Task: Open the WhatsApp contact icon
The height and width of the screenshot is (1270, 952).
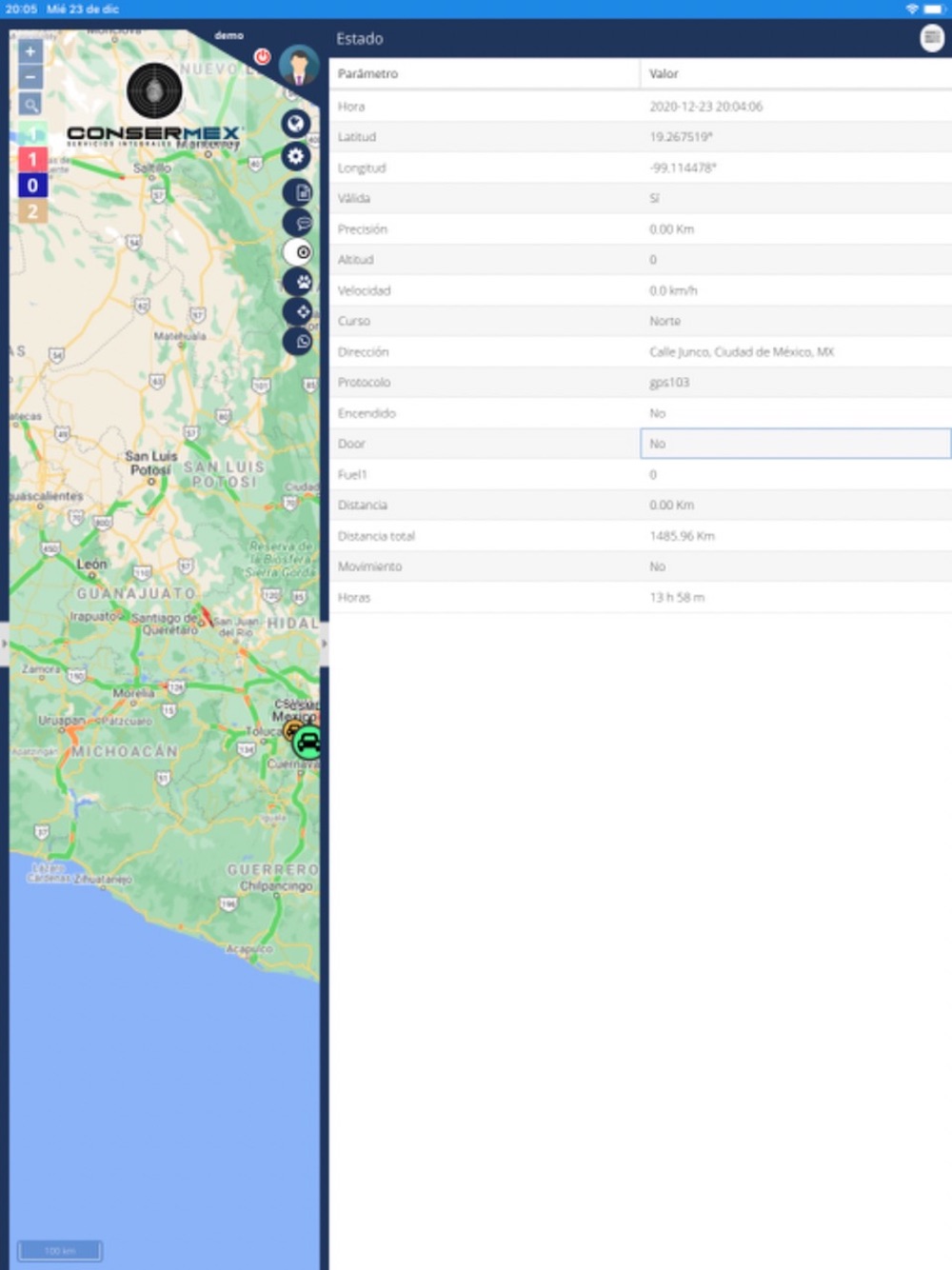Action: coord(301,341)
